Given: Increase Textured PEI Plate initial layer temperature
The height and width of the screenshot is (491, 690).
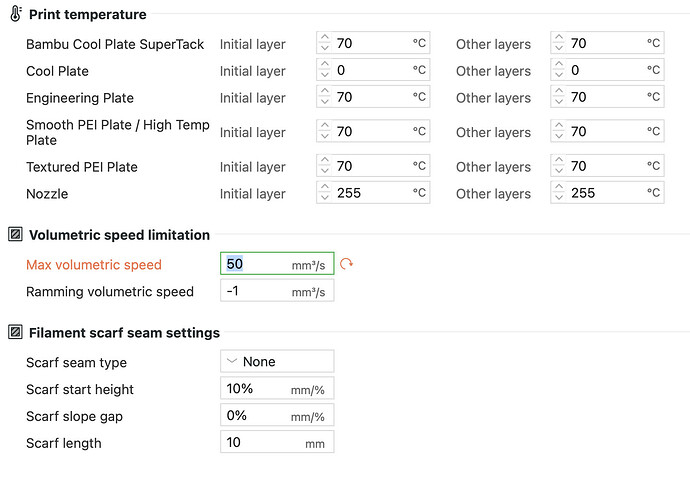Looking at the screenshot, I should point(325,161).
